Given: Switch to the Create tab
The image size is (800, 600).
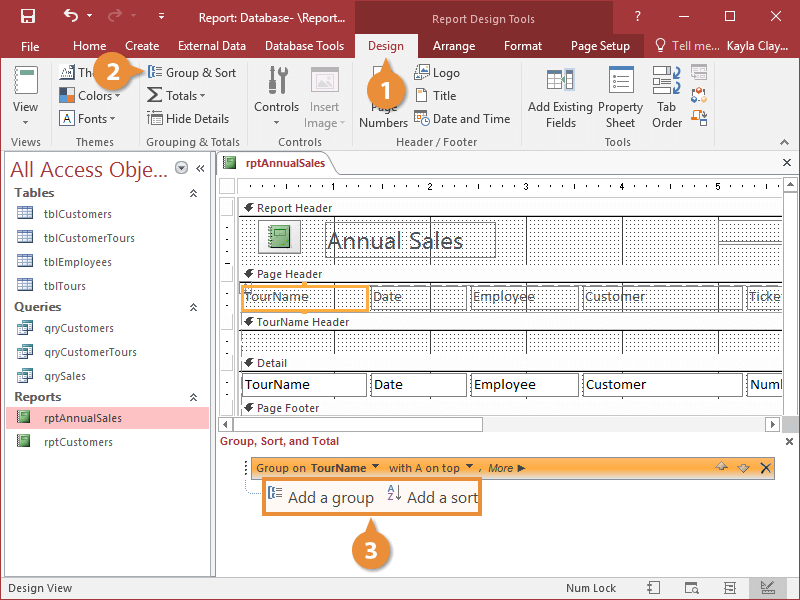Looking at the screenshot, I should click(142, 46).
